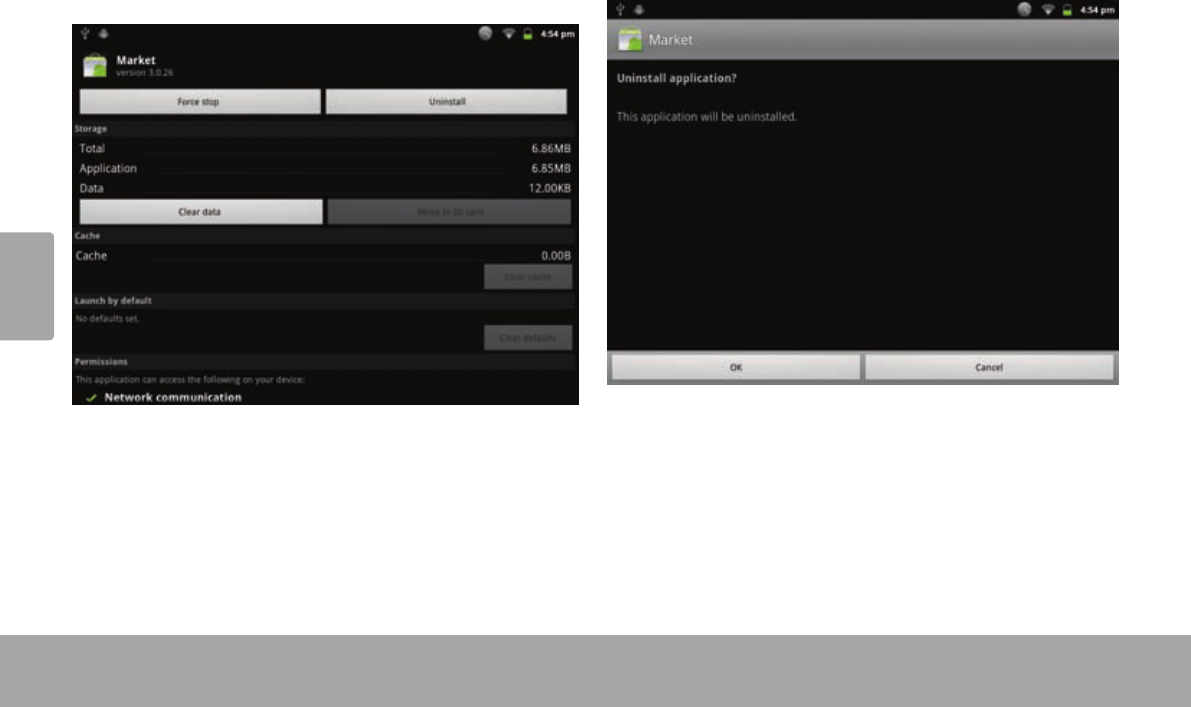Click the 4:54 pm clock in the right screen
Image resolution: width=1191 pixels, height=707 pixels.
[x=1097, y=11]
